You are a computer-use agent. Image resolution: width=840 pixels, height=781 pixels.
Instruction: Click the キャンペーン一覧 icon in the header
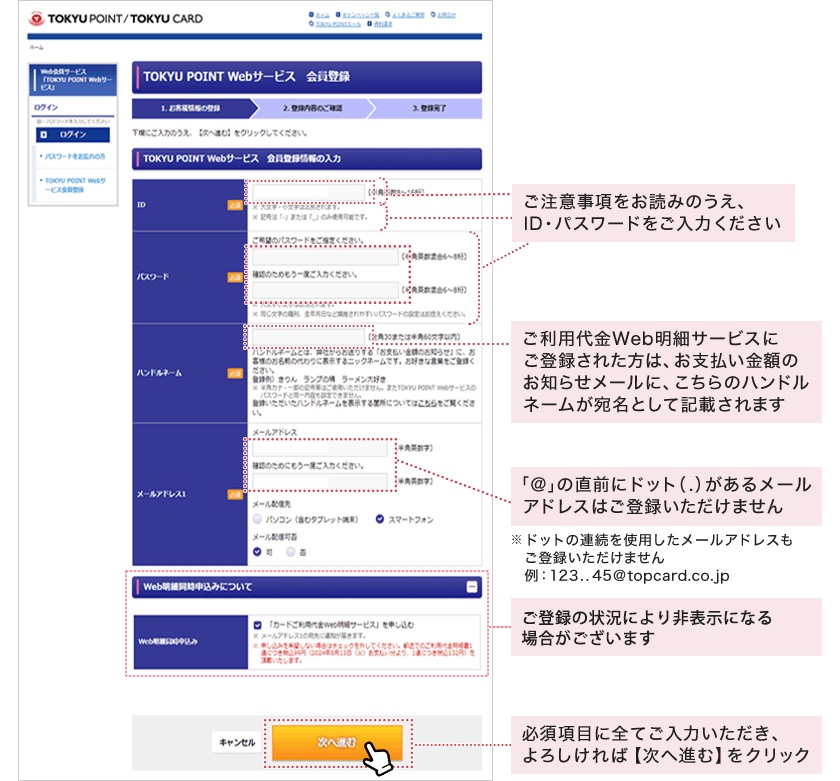pos(339,14)
